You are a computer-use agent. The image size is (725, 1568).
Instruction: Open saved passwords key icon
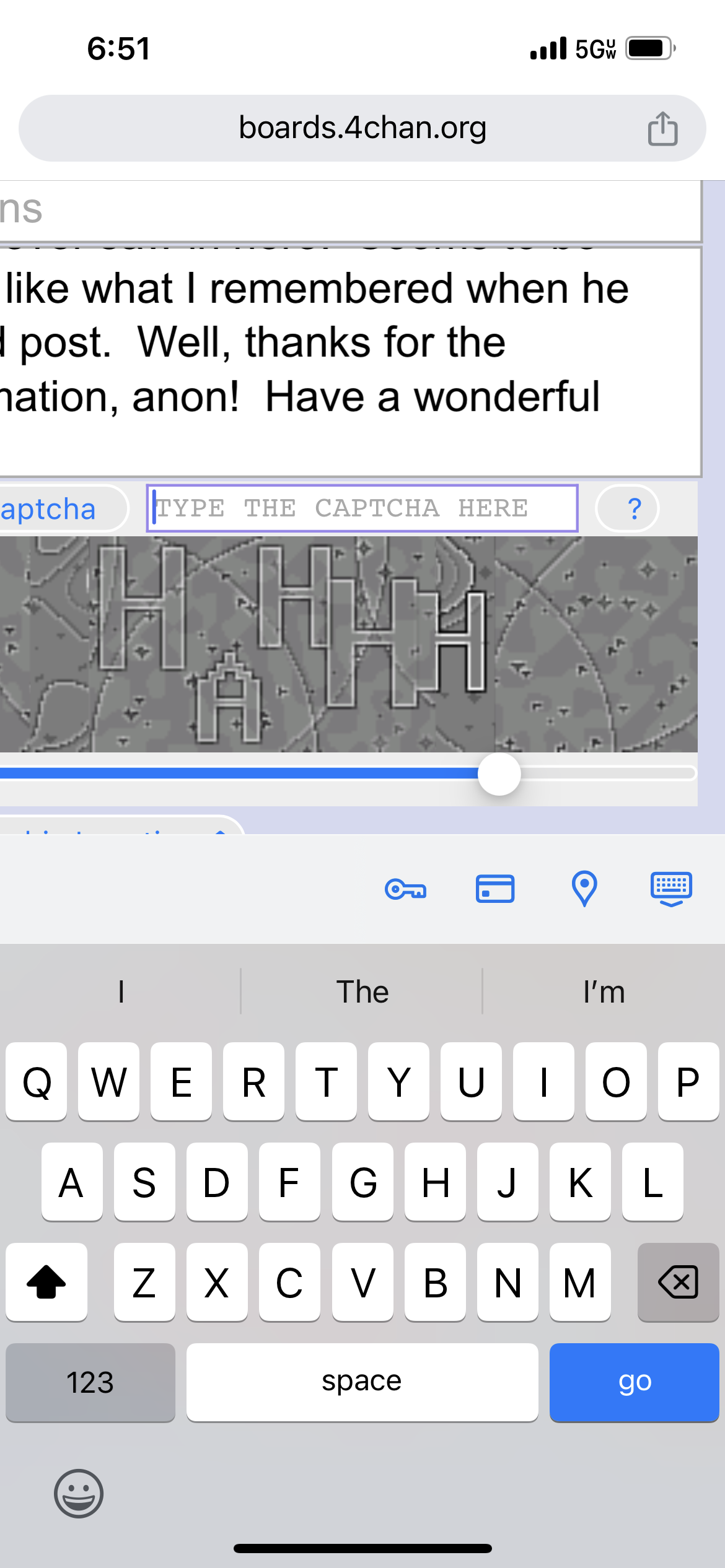pos(405,890)
